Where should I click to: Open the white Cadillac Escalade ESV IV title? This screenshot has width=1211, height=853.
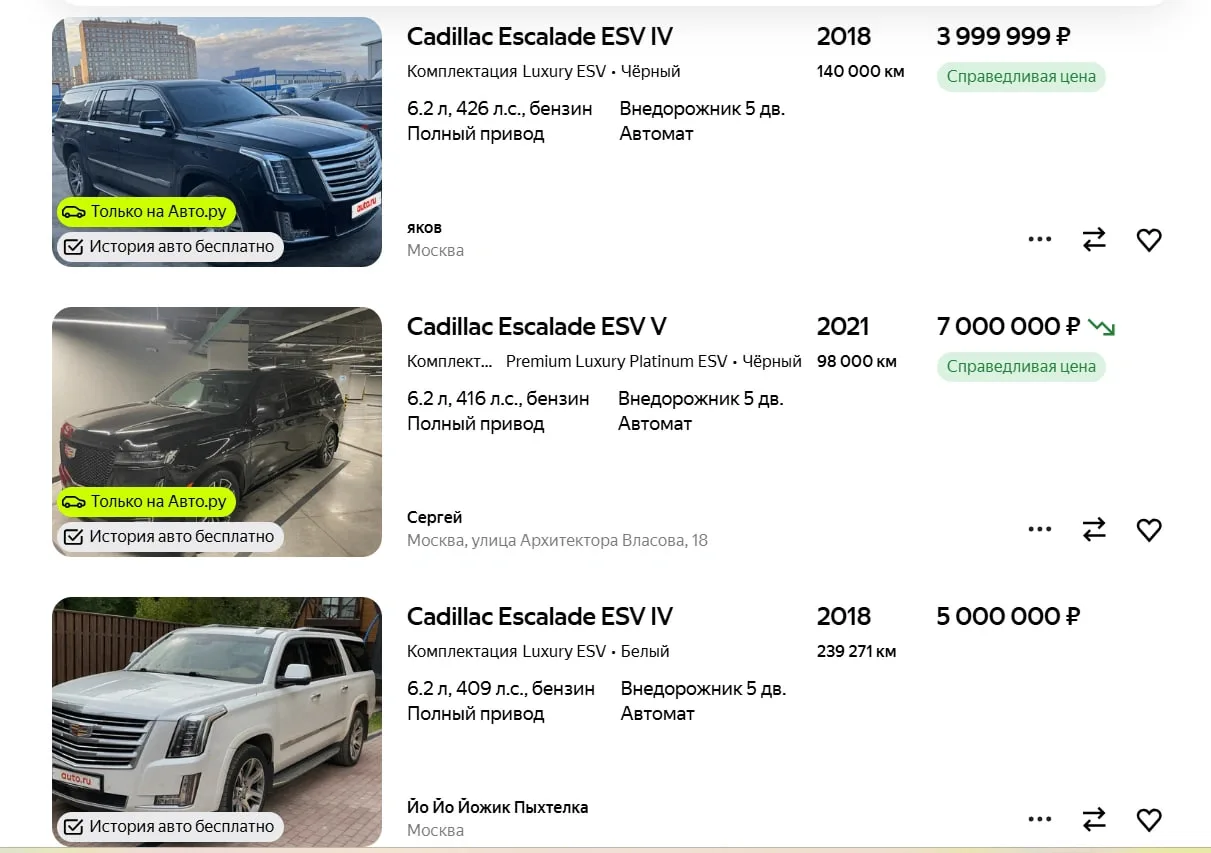point(540,617)
